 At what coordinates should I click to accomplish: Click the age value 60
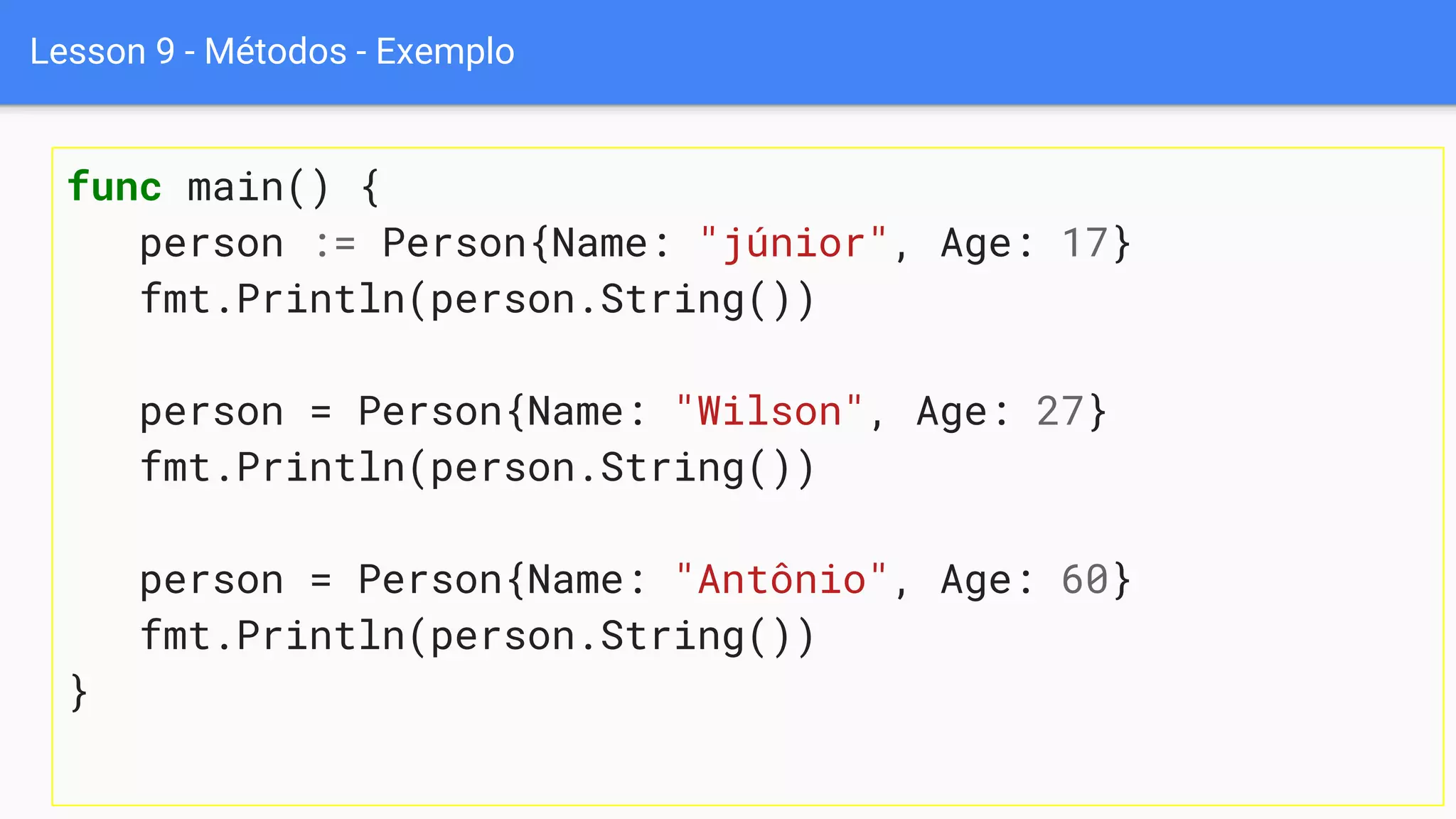(1084, 579)
